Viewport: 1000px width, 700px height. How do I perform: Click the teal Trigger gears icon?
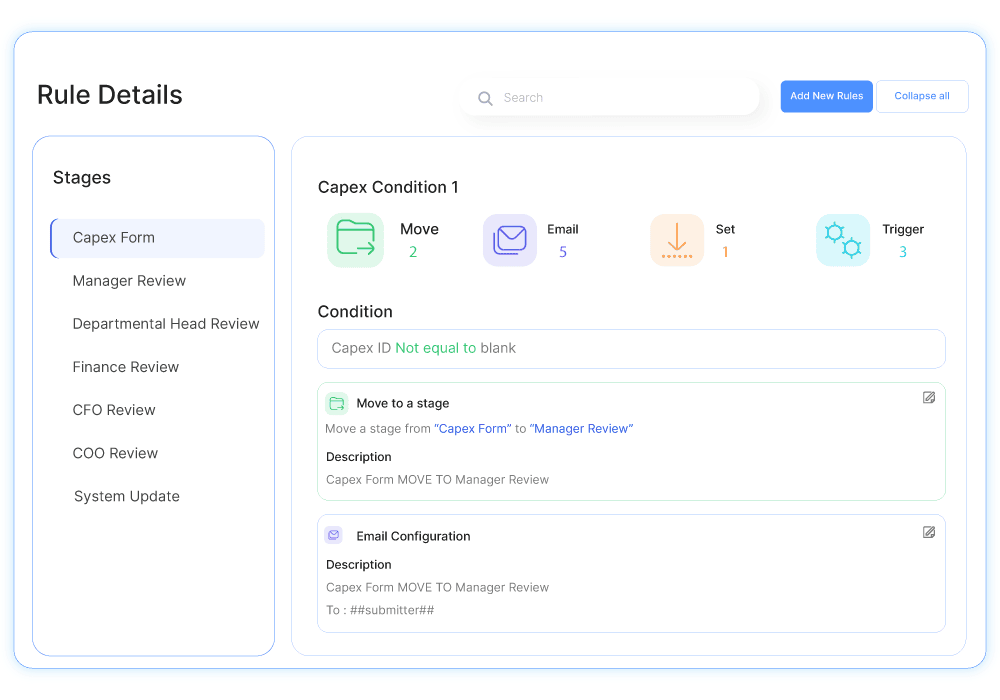point(842,240)
